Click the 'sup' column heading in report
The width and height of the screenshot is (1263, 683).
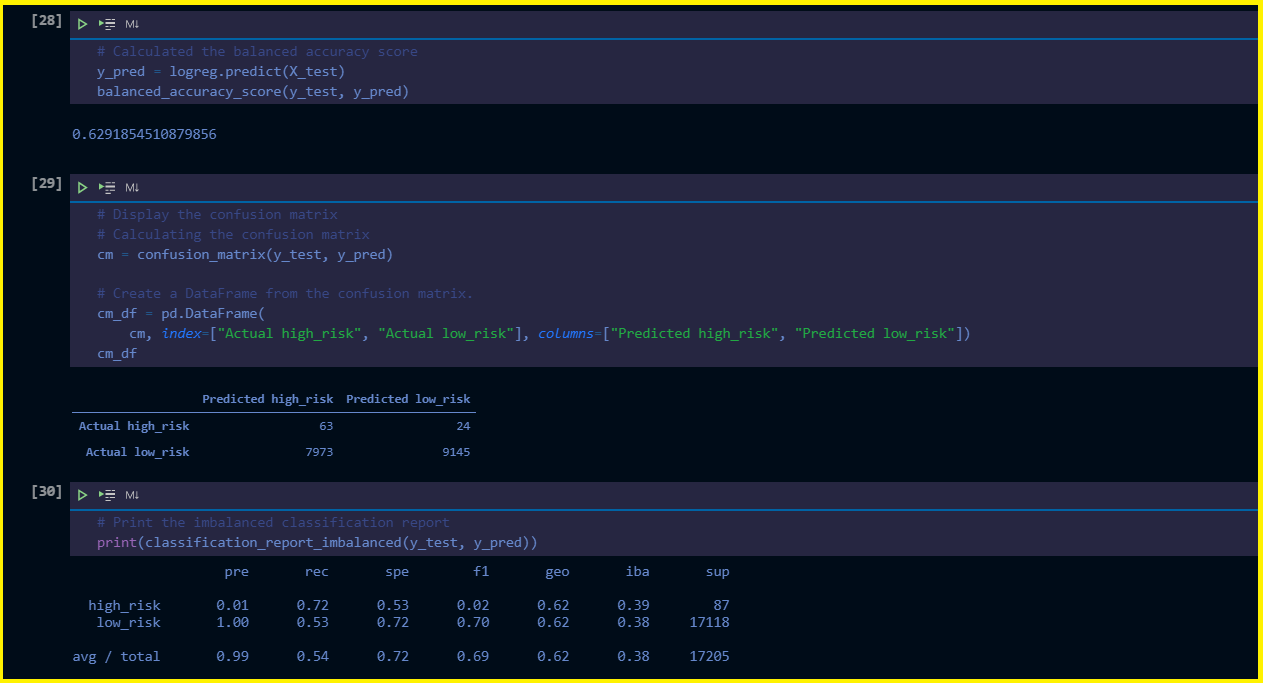pos(717,572)
